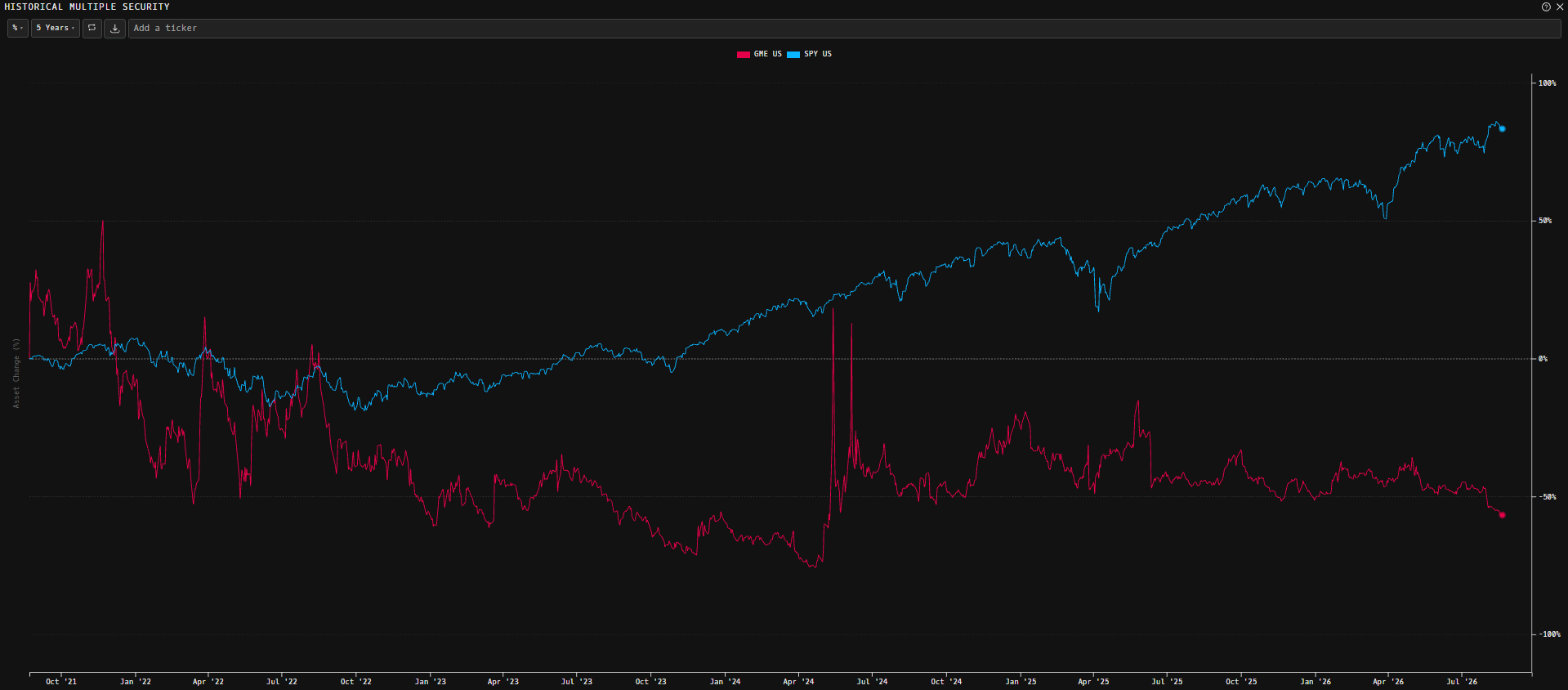The height and width of the screenshot is (690, 1568).
Task: Click the blue SPY US legend swatch
Action: coord(793,55)
